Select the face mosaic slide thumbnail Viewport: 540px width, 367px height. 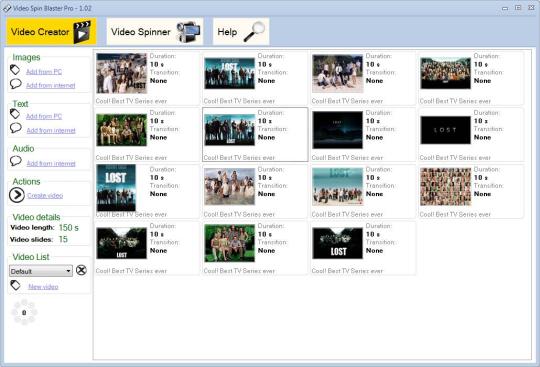(445, 187)
